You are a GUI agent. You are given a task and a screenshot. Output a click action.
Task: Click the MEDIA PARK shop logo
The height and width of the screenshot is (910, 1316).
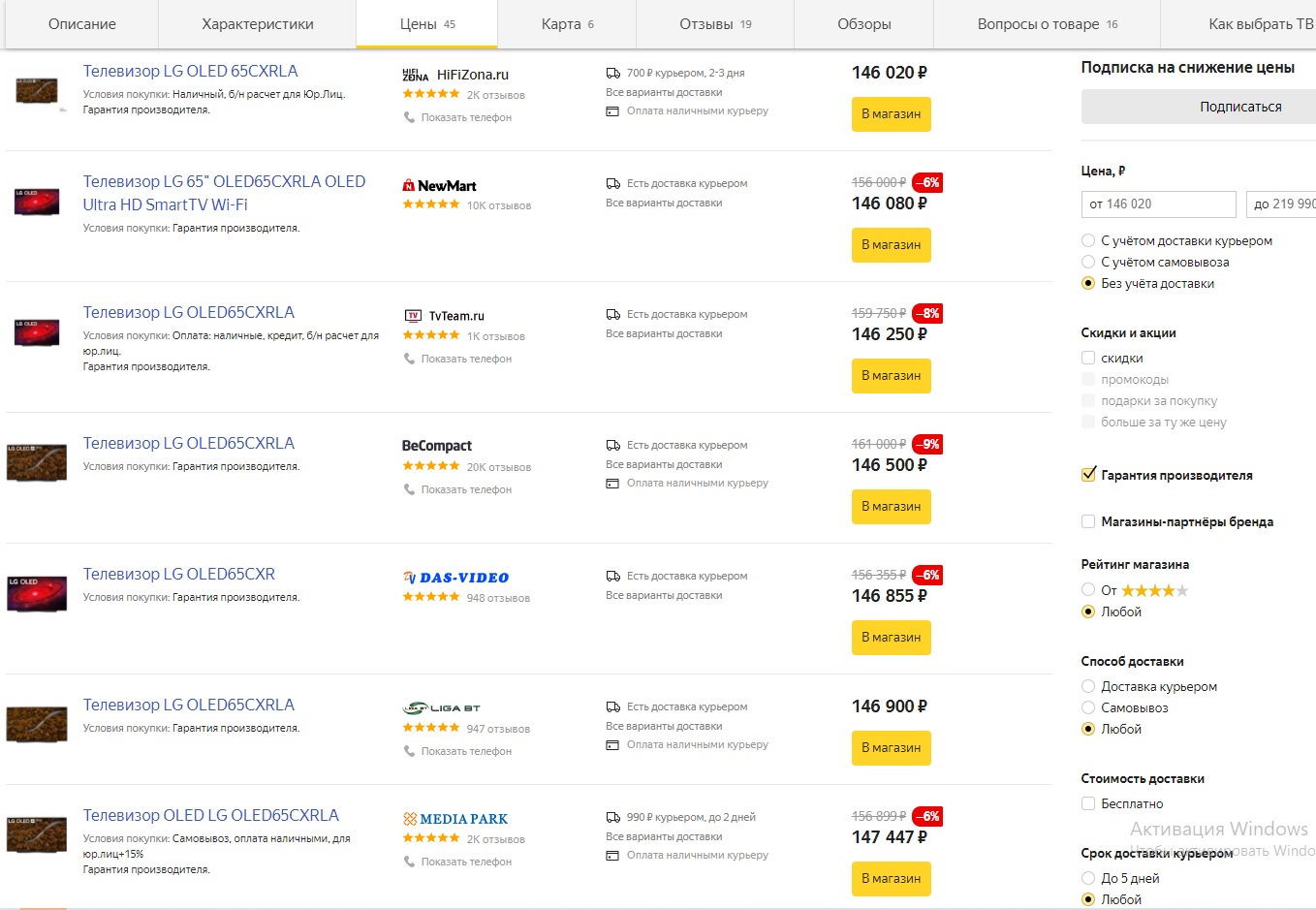click(455, 819)
